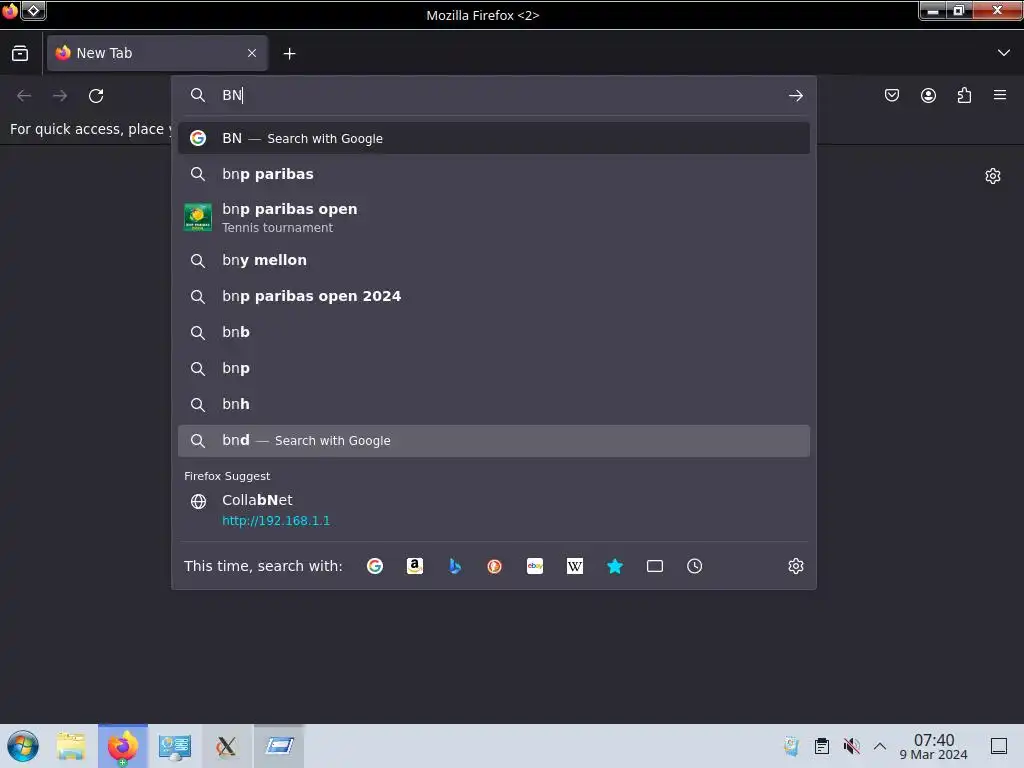Search open tabs with the tabs icon
The height and width of the screenshot is (768, 1024).
(654, 566)
